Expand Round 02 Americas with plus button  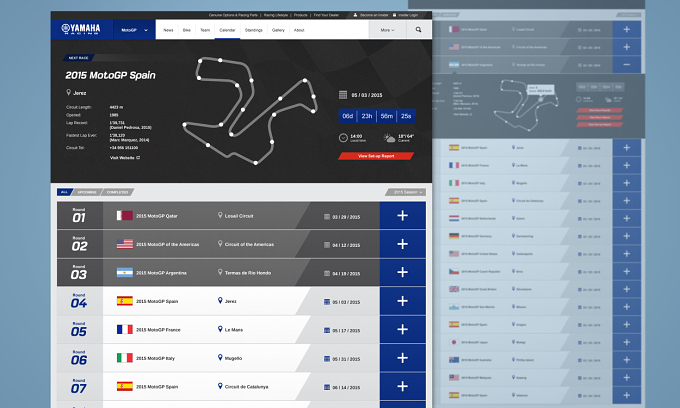[402, 244]
